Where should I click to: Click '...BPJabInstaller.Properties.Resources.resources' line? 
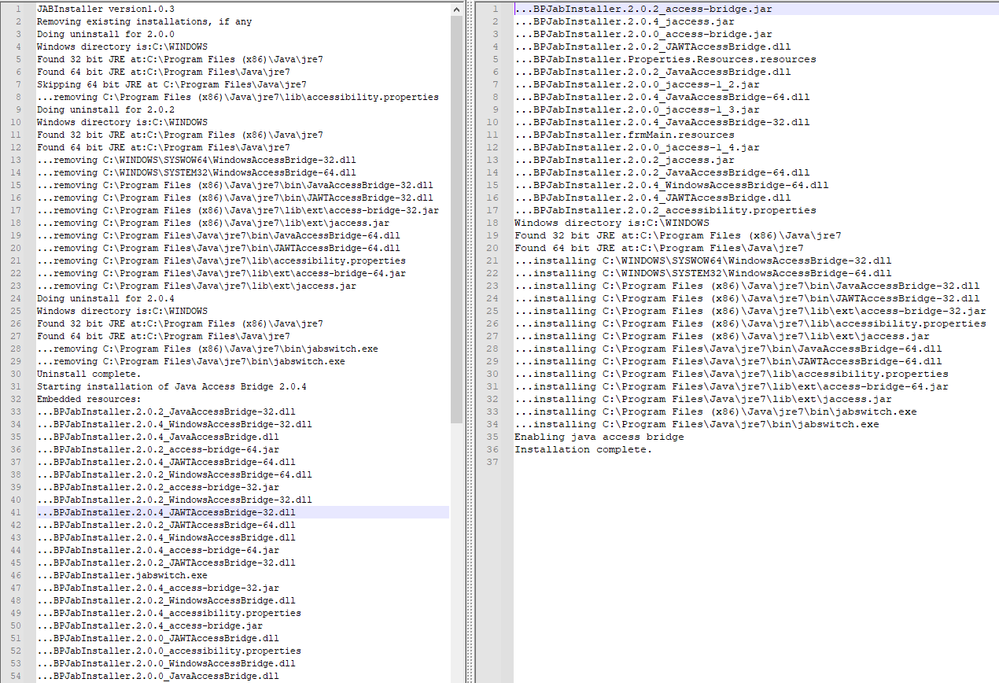pyautogui.click(x=666, y=59)
